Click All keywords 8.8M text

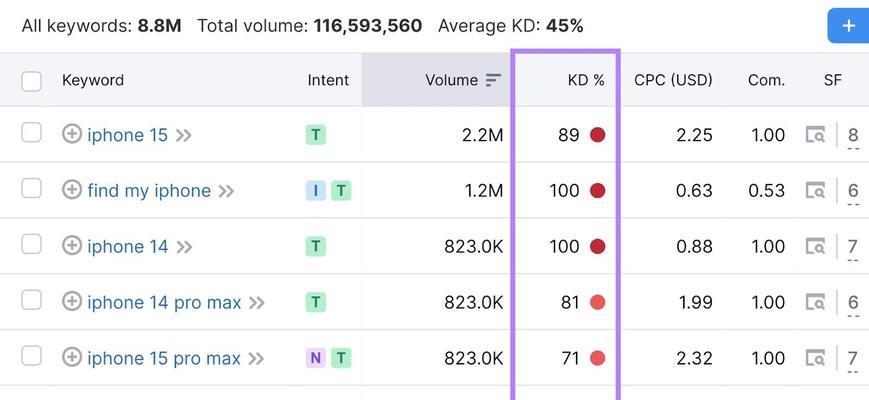tap(101, 25)
